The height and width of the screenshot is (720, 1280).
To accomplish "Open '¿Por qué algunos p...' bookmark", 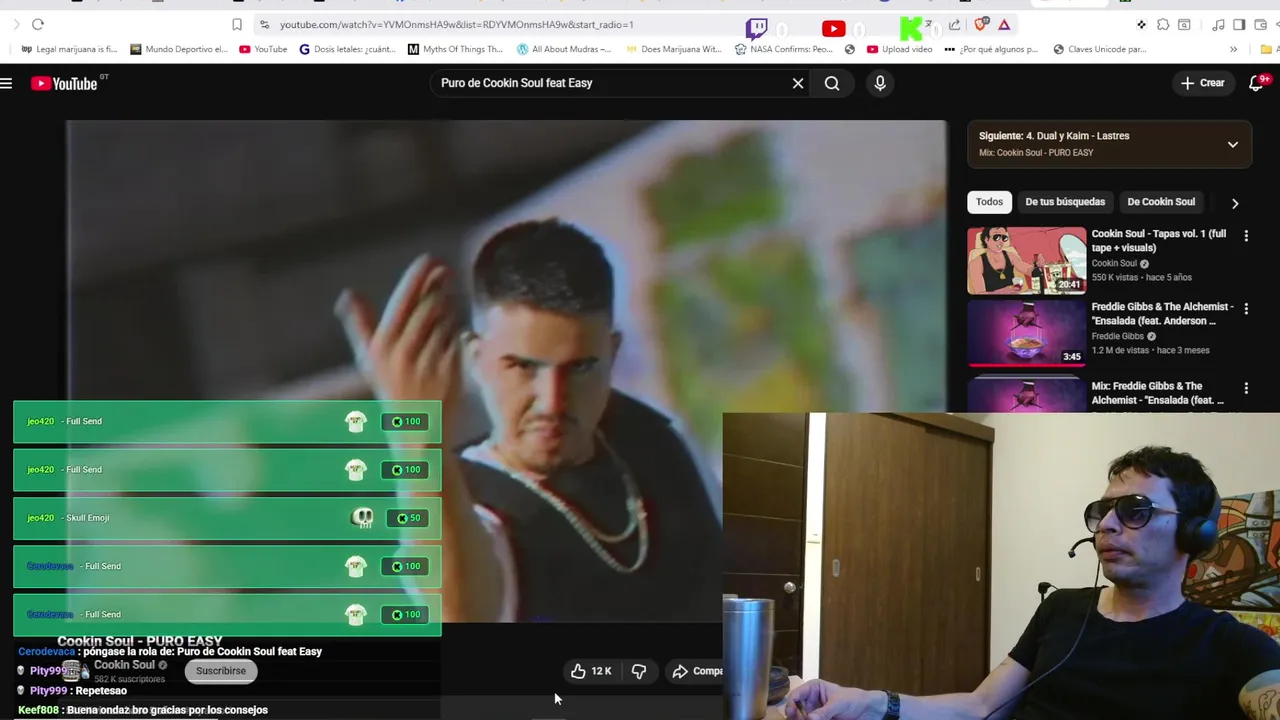I will pos(991,49).
